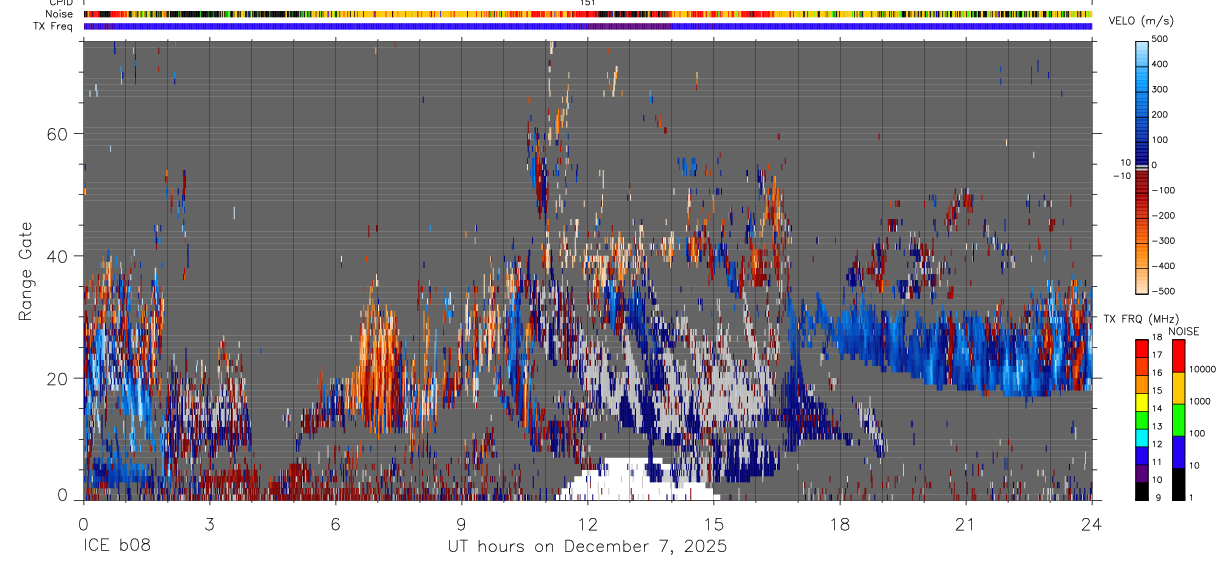
Task: Click the 'VELO (m/s)' colorbar title
Action: pos(1141,22)
